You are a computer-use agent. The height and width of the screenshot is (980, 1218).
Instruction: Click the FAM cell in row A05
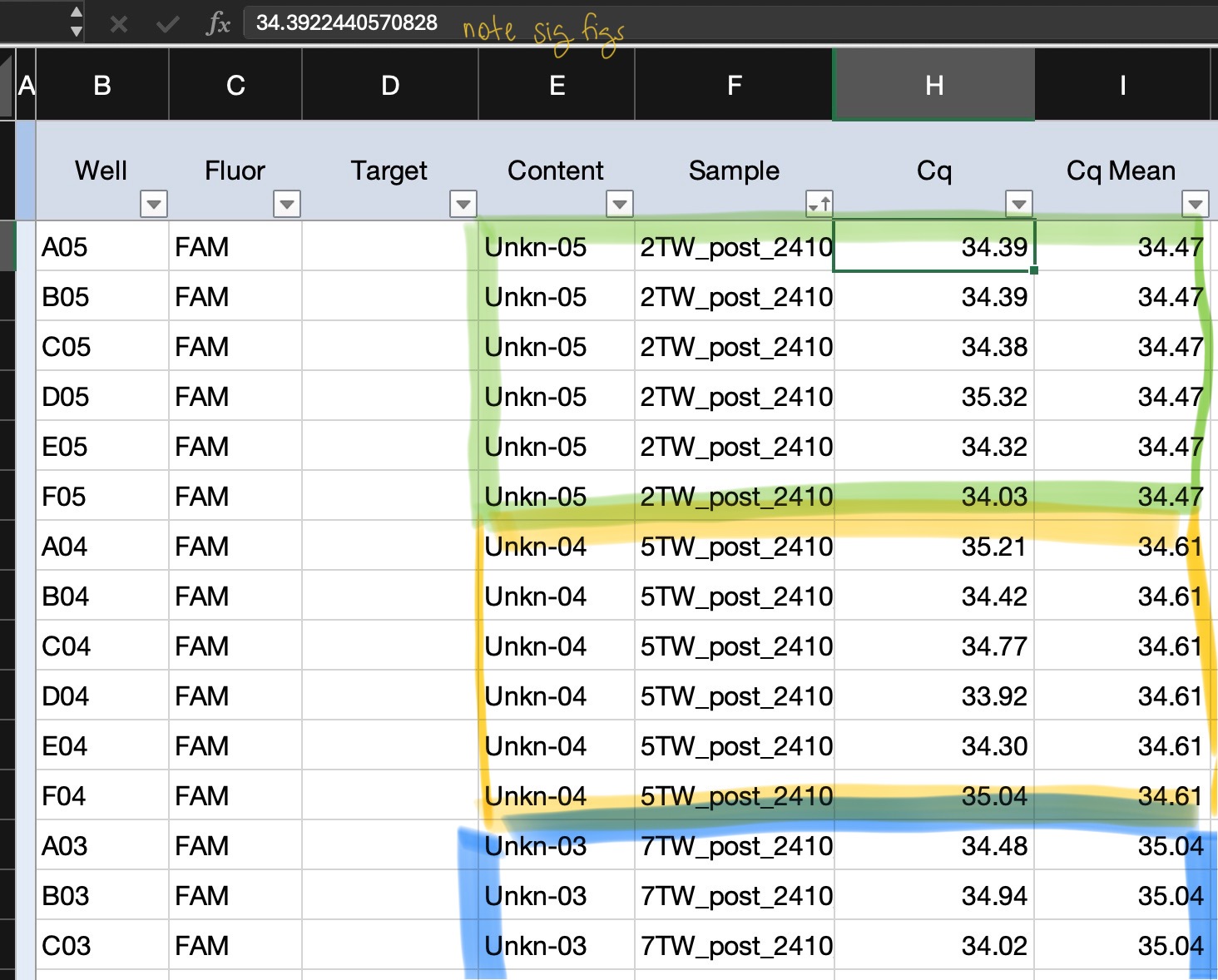(235, 246)
